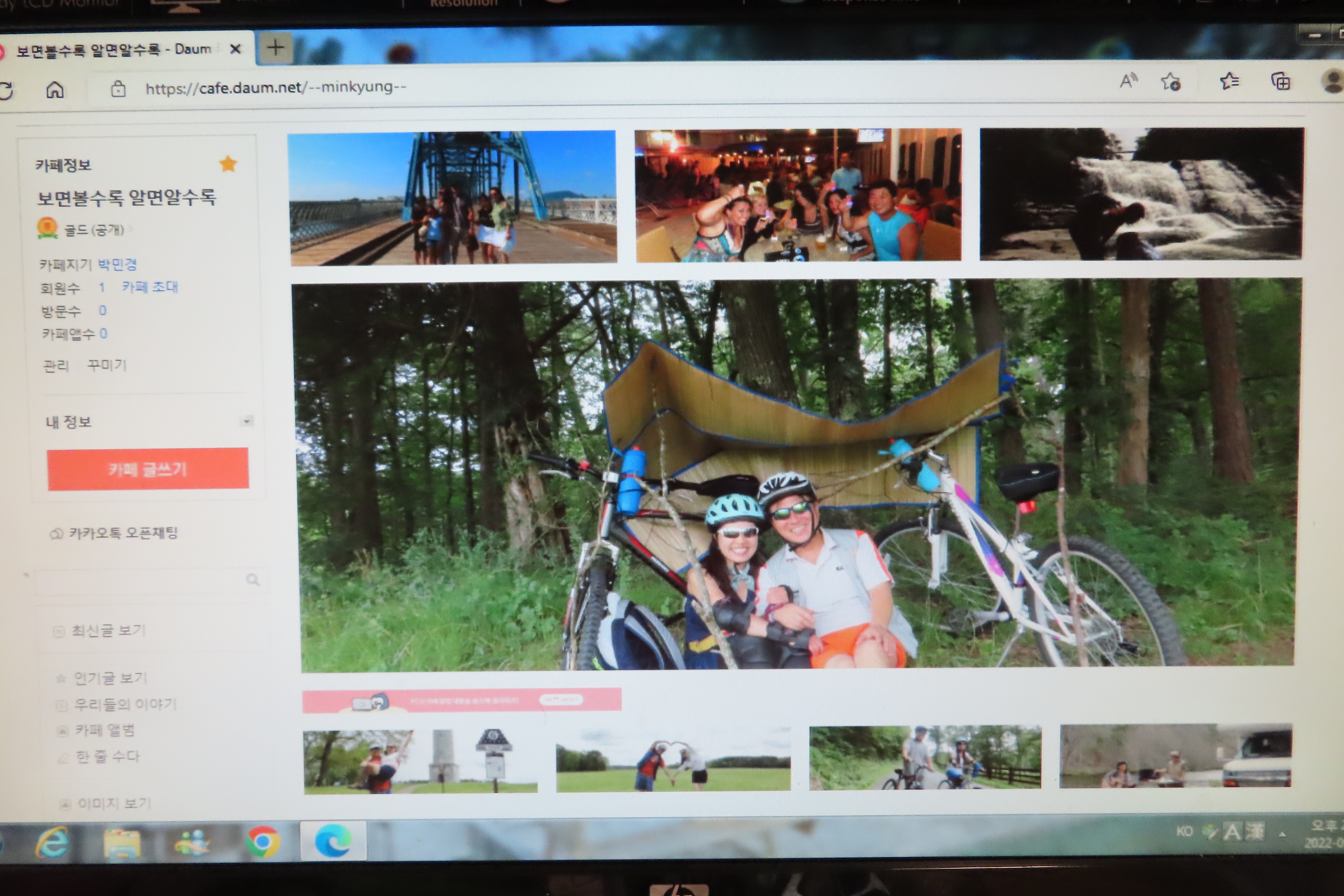Screen dimensions: 1344x896
Task: Click the pink banner advertisement
Action: point(462,700)
